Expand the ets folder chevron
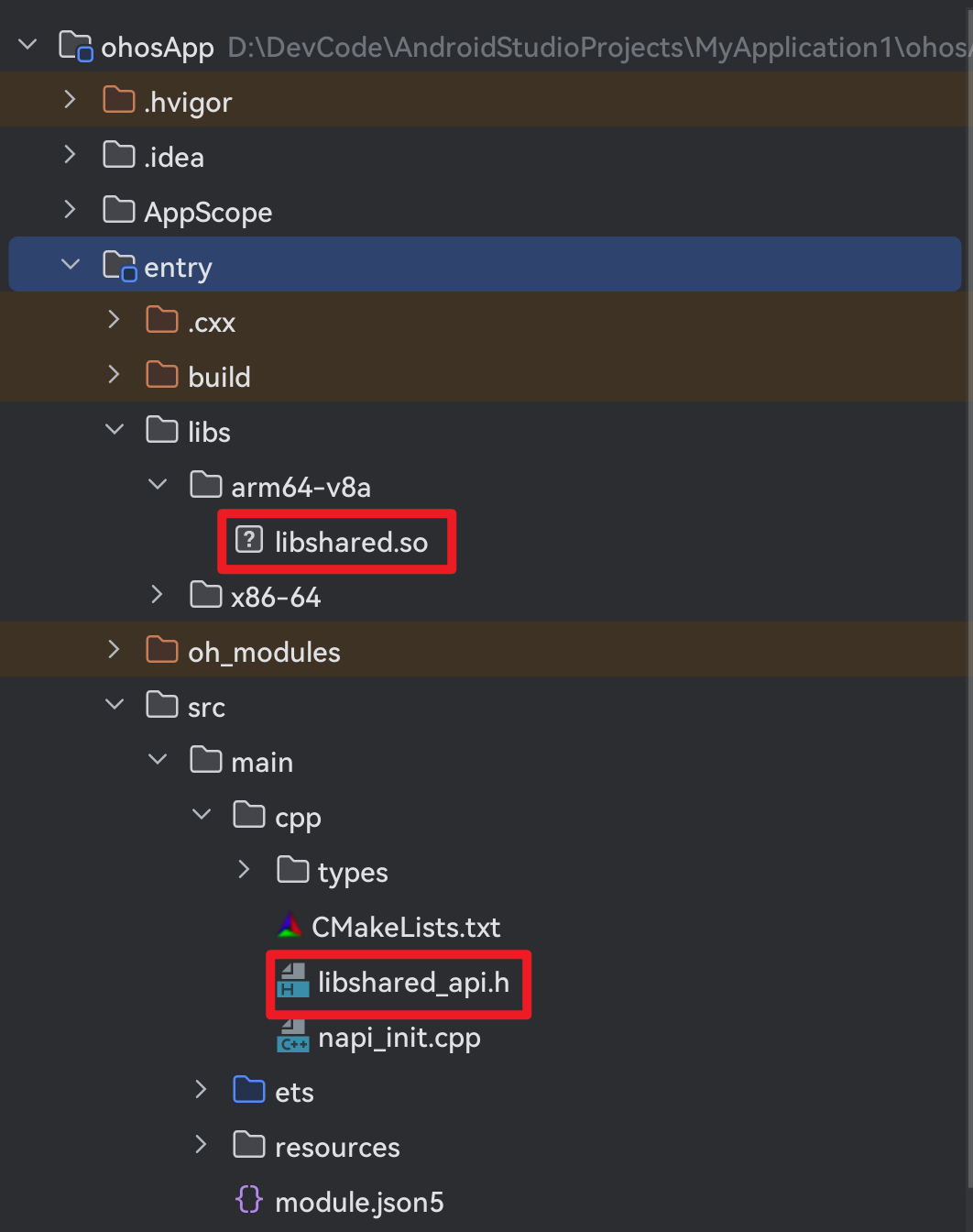Viewport: 973px width, 1232px height. [201, 1089]
